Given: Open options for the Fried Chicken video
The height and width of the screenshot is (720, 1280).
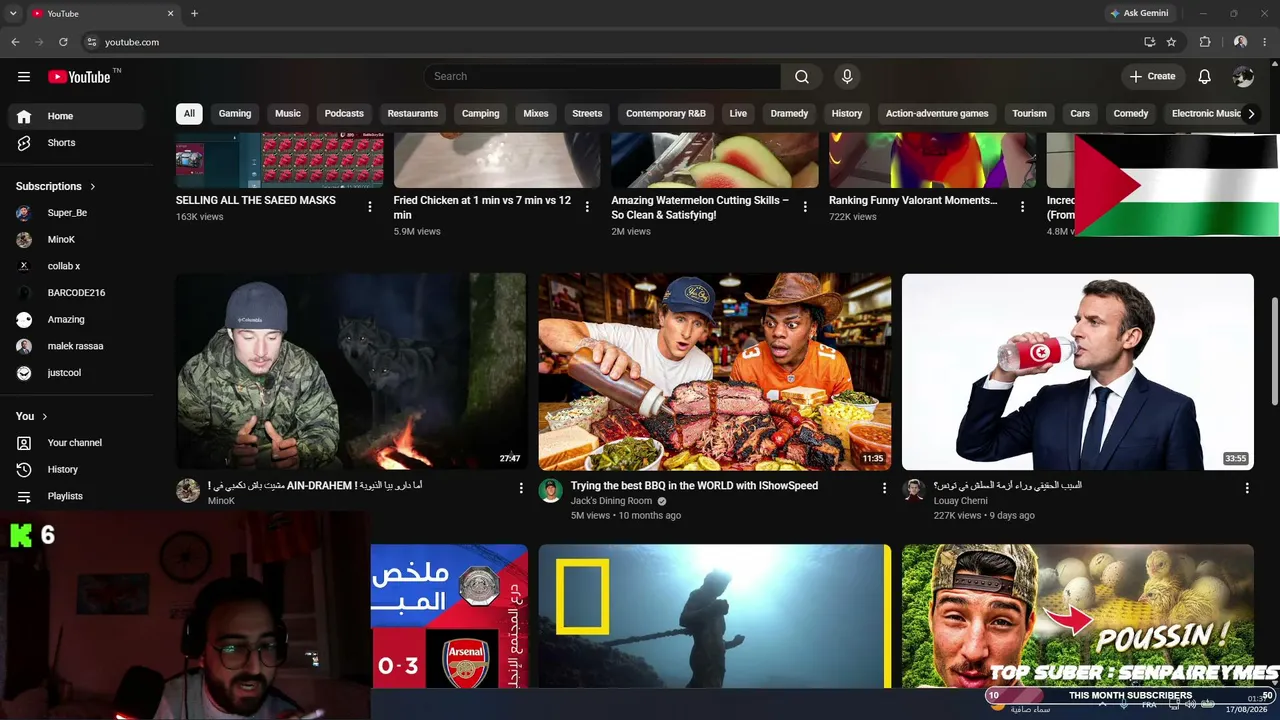Looking at the screenshot, I should pyautogui.click(x=587, y=207).
